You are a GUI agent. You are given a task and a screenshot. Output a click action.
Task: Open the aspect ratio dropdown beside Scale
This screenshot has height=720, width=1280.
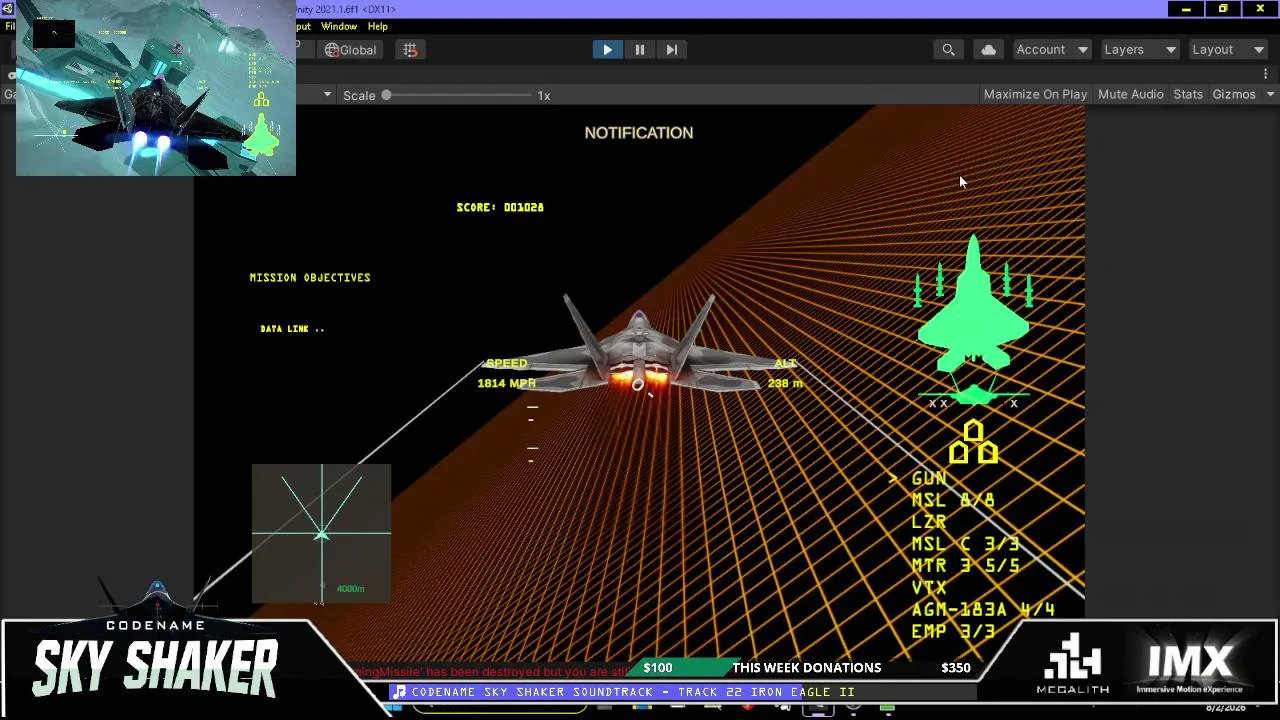point(327,95)
